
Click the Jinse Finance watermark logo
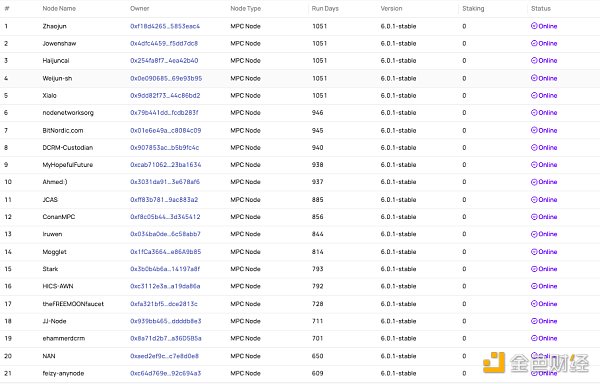click(536, 363)
